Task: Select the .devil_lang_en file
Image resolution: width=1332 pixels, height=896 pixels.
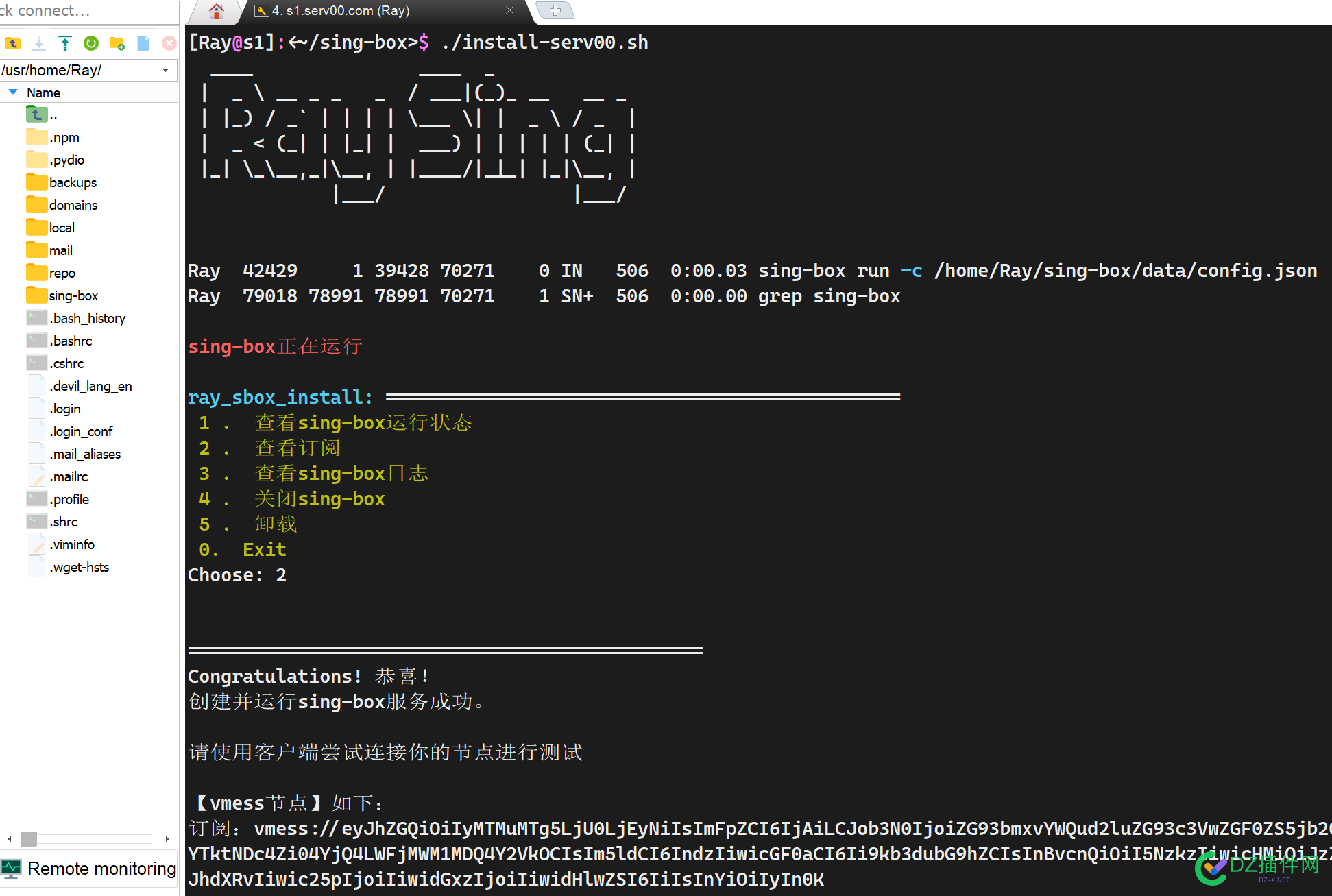Action: pyautogui.click(x=80, y=386)
